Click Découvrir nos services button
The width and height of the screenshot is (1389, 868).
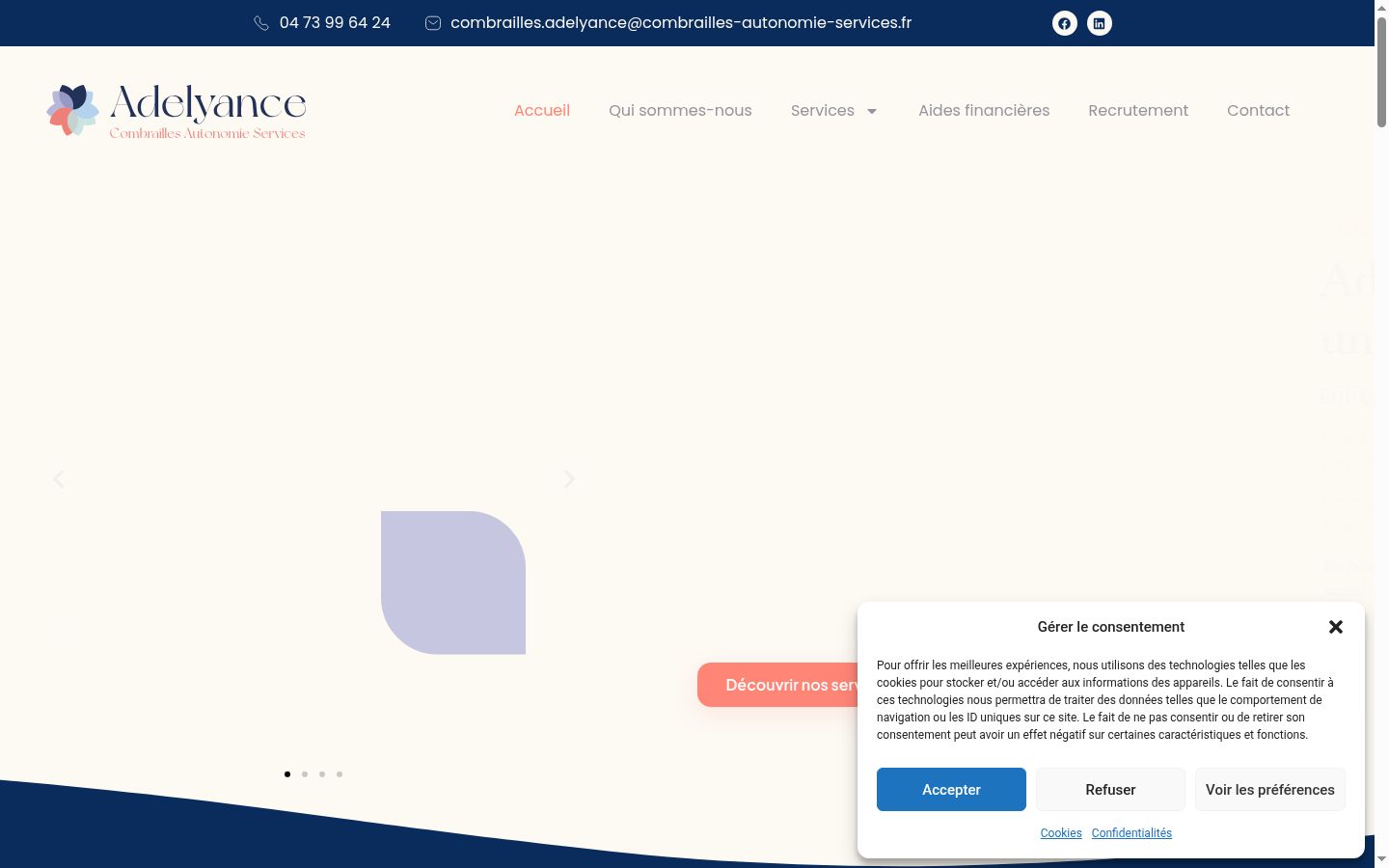(777, 685)
